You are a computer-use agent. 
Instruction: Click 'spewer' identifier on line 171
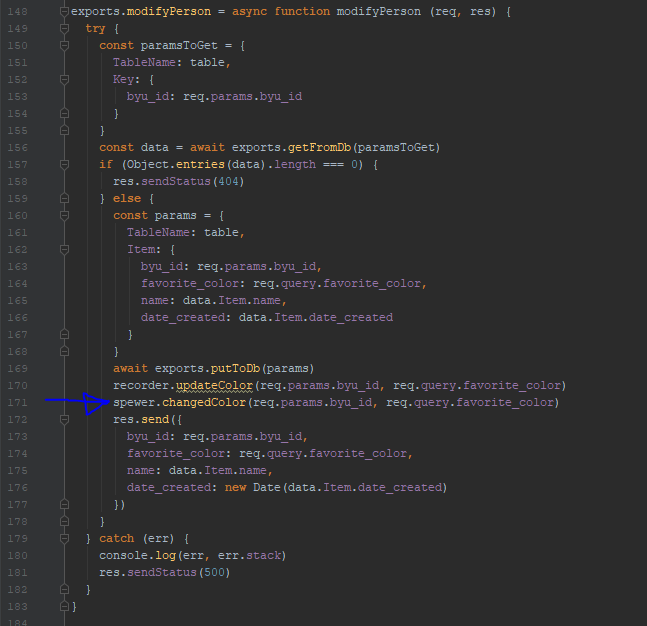(134, 402)
